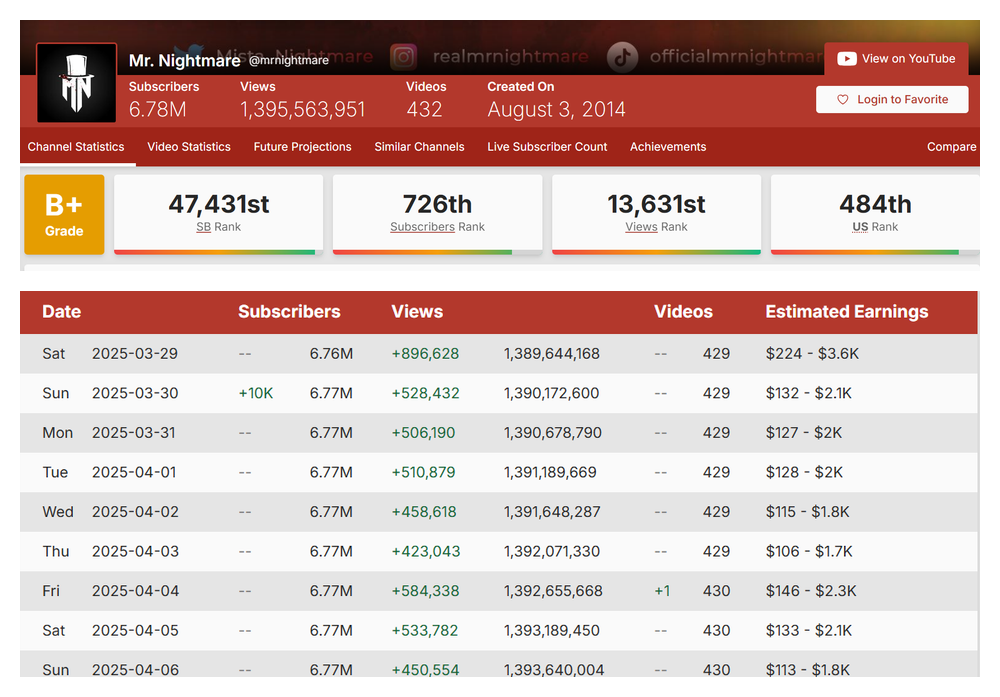
Task: Click the Mr. Nightmare channel avatar
Action: pyautogui.click(x=77, y=83)
